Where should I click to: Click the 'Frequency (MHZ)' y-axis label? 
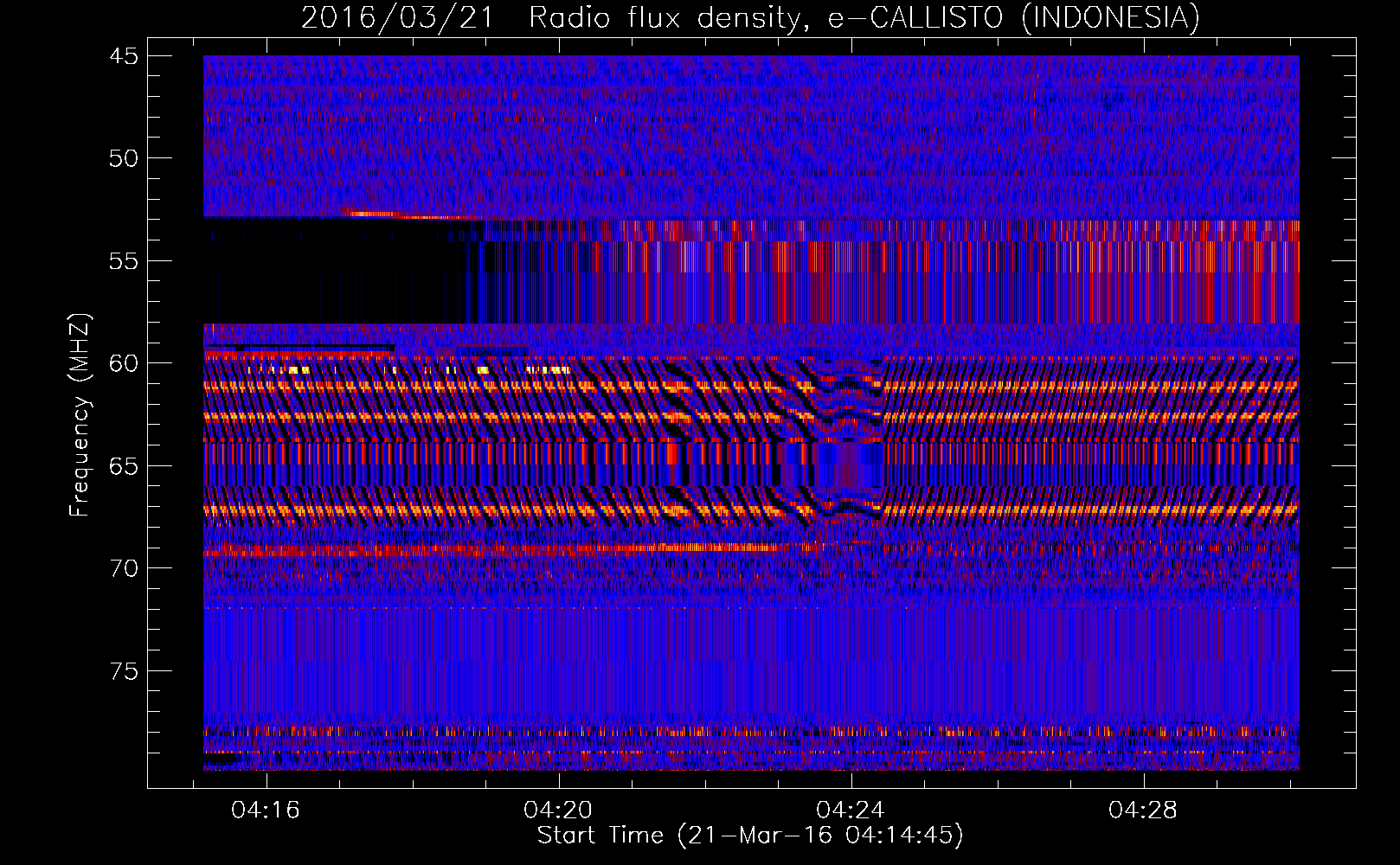[x=79, y=415]
